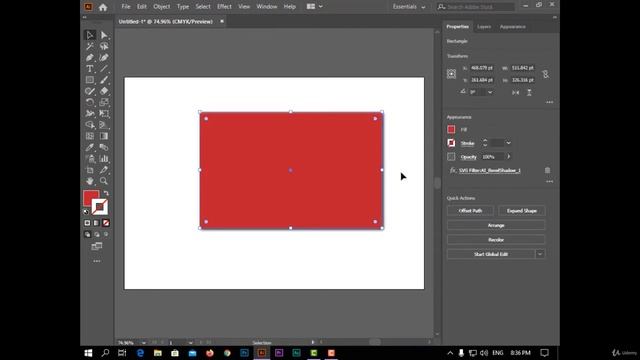This screenshot has height=360, width=640.
Task: Enable Draw Normal mode
Action: coord(87,234)
